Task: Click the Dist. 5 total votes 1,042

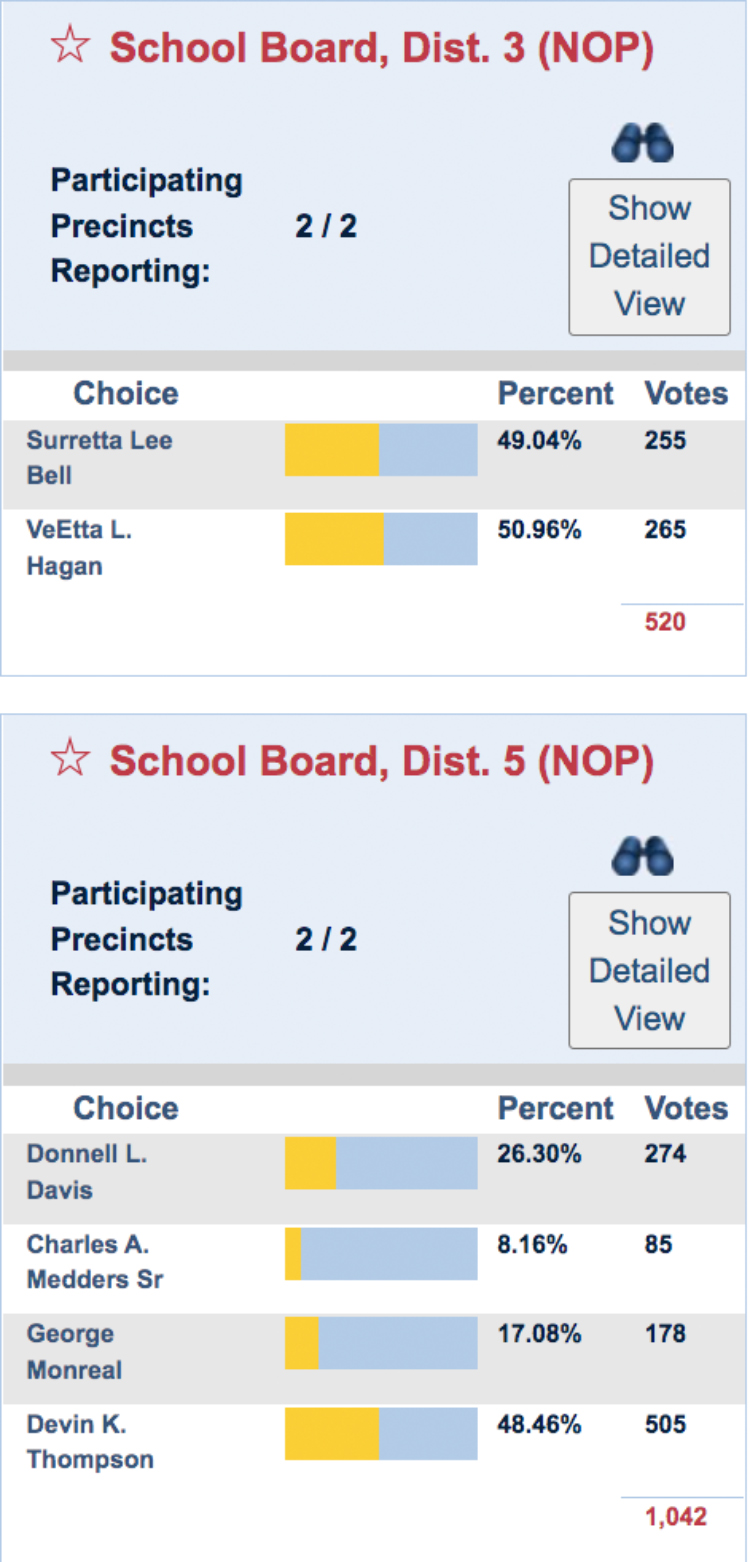Action: pyautogui.click(x=675, y=1517)
